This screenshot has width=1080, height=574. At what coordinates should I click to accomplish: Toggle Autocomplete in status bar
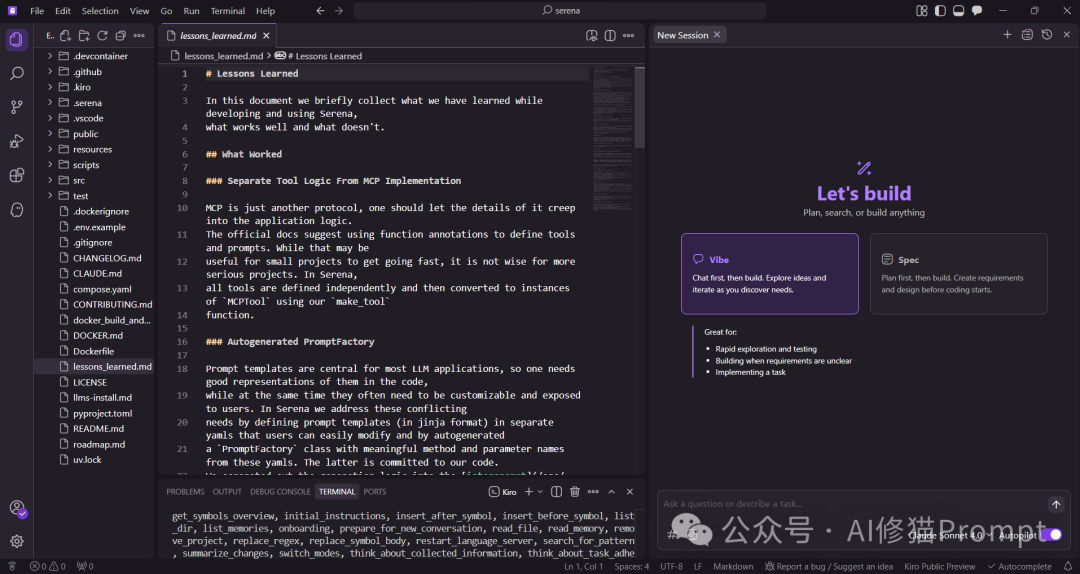(x=1019, y=566)
